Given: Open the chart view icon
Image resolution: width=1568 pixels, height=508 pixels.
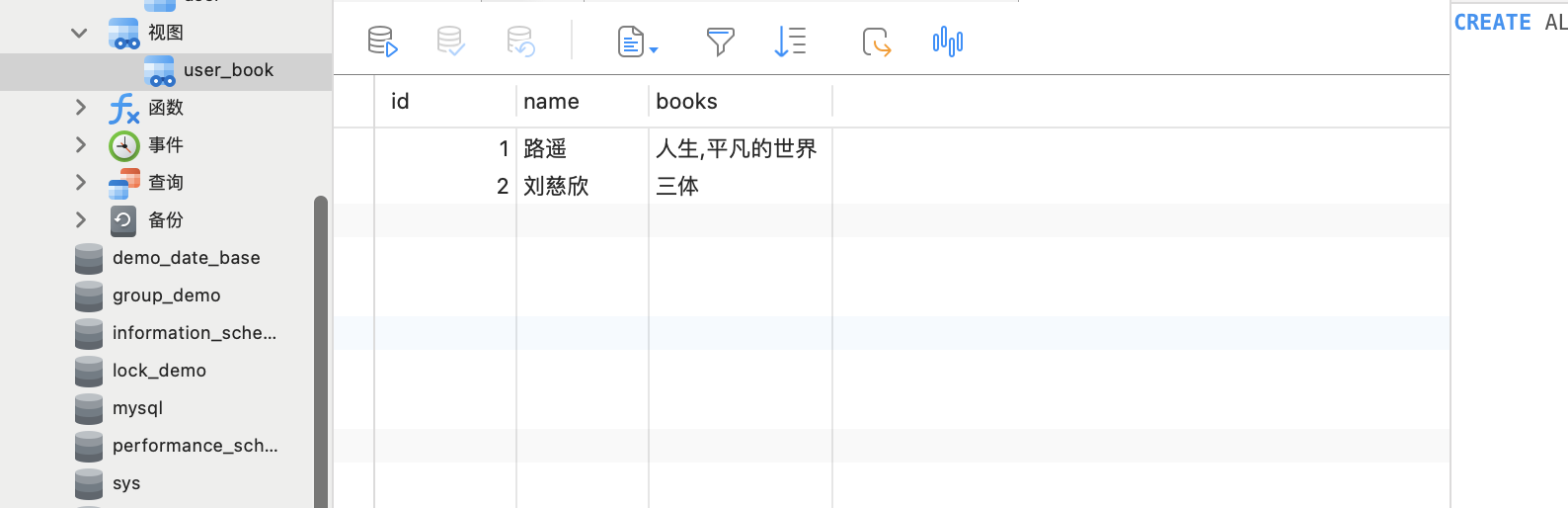Looking at the screenshot, I should (x=948, y=42).
